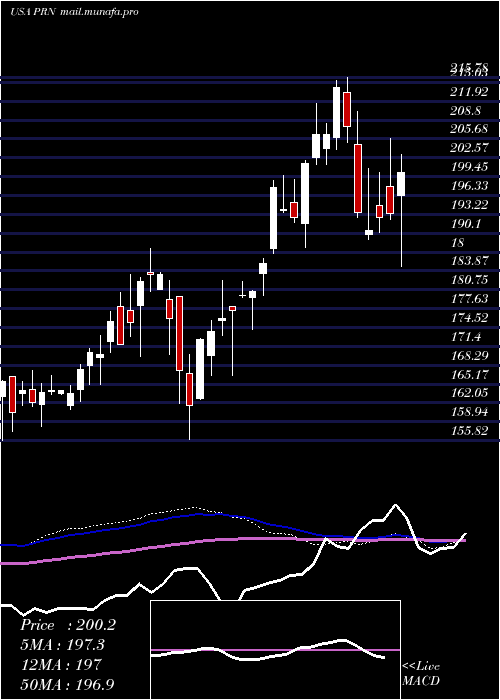Click the 'Price : 200.2' readout
Viewport: 500px width, 700px height.
[68, 625]
